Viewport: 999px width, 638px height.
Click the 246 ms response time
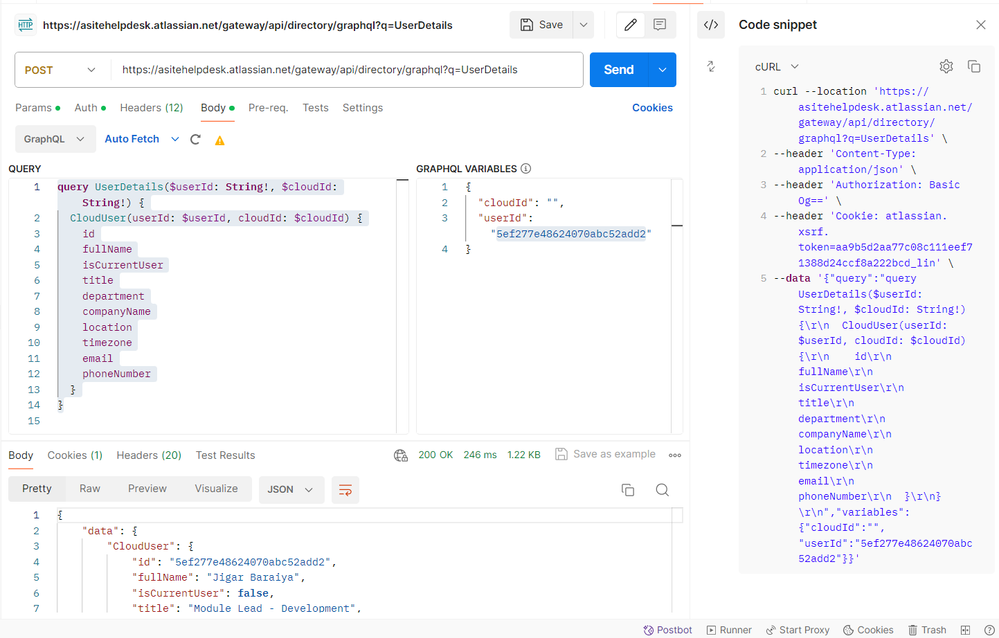click(480, 455)
